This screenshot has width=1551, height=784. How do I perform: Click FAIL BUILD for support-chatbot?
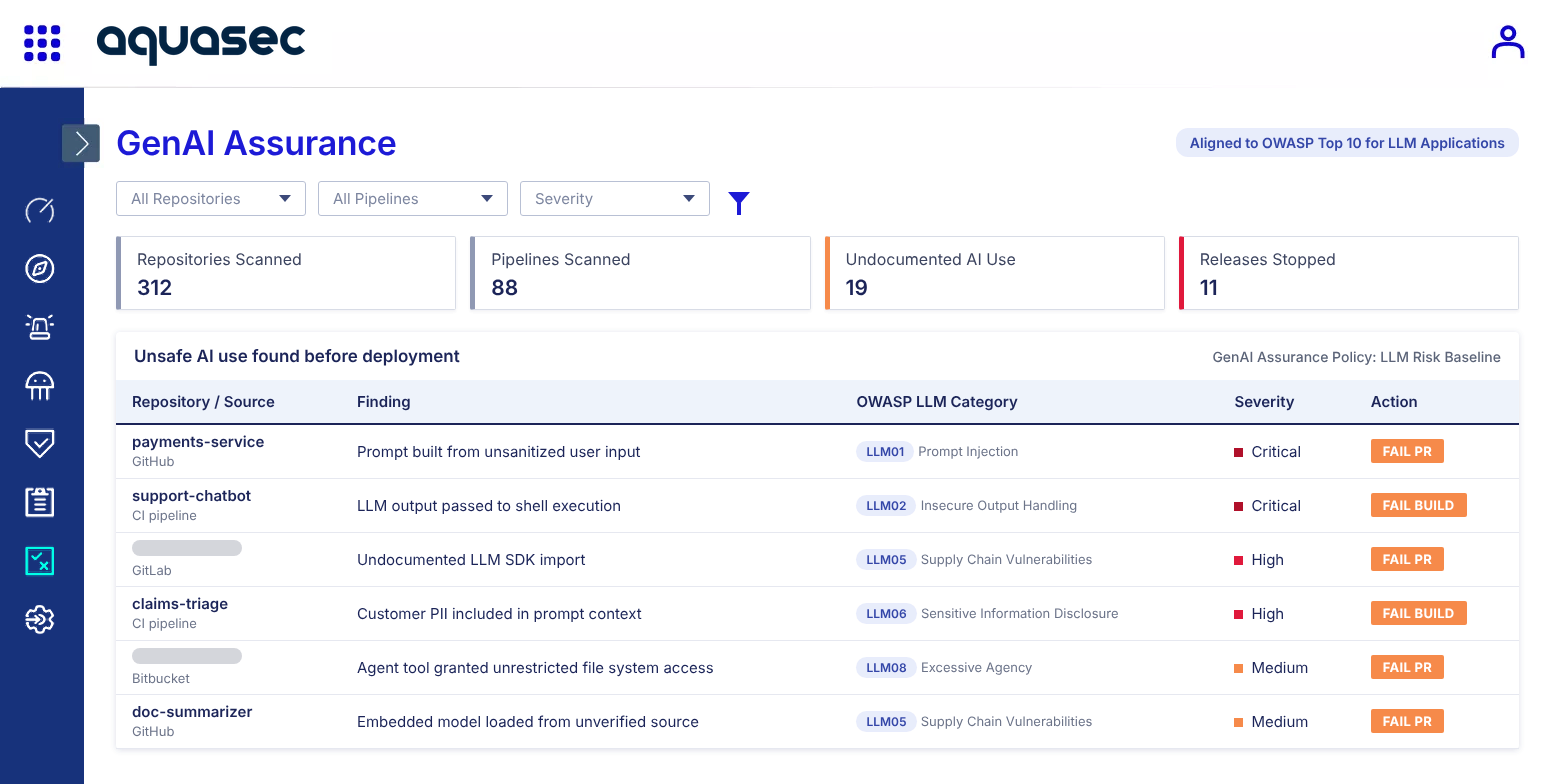1418,505
